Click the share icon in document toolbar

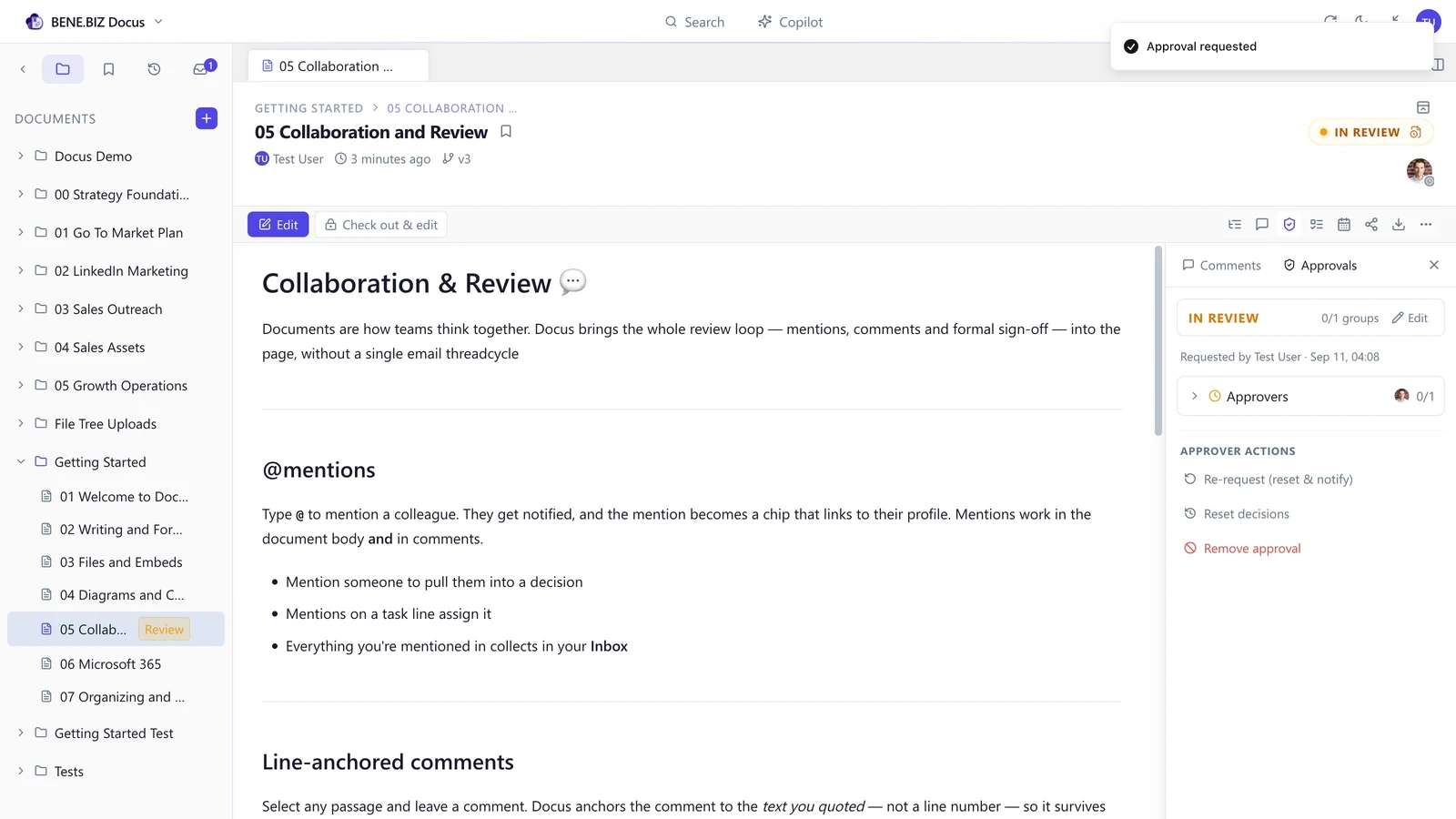1371,225
